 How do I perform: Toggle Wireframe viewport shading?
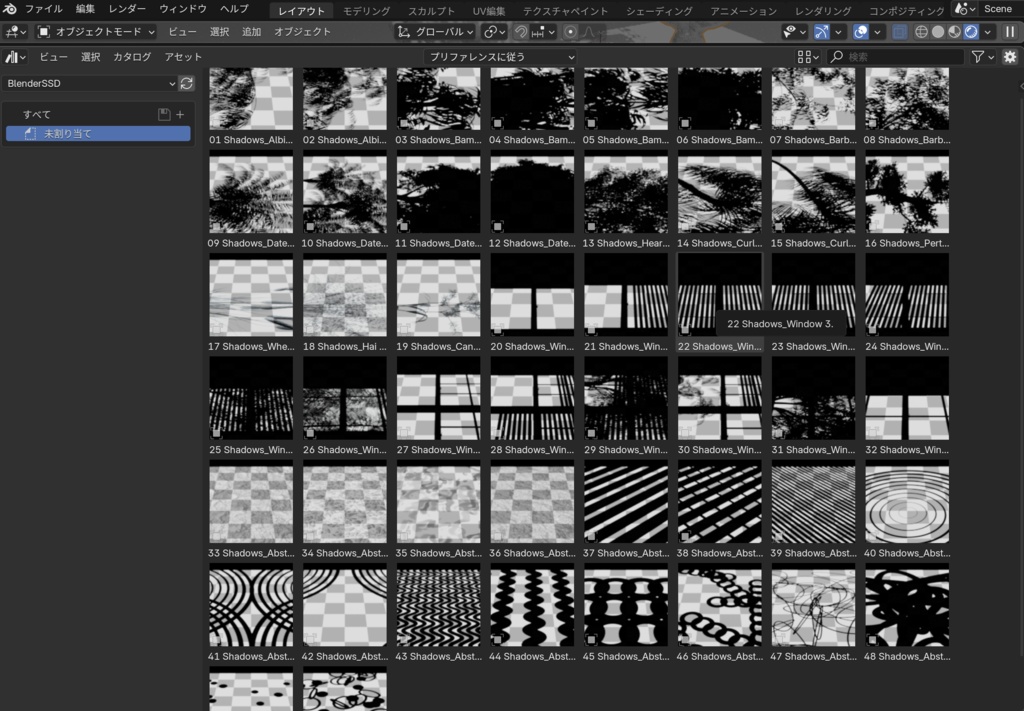[921, 32]
